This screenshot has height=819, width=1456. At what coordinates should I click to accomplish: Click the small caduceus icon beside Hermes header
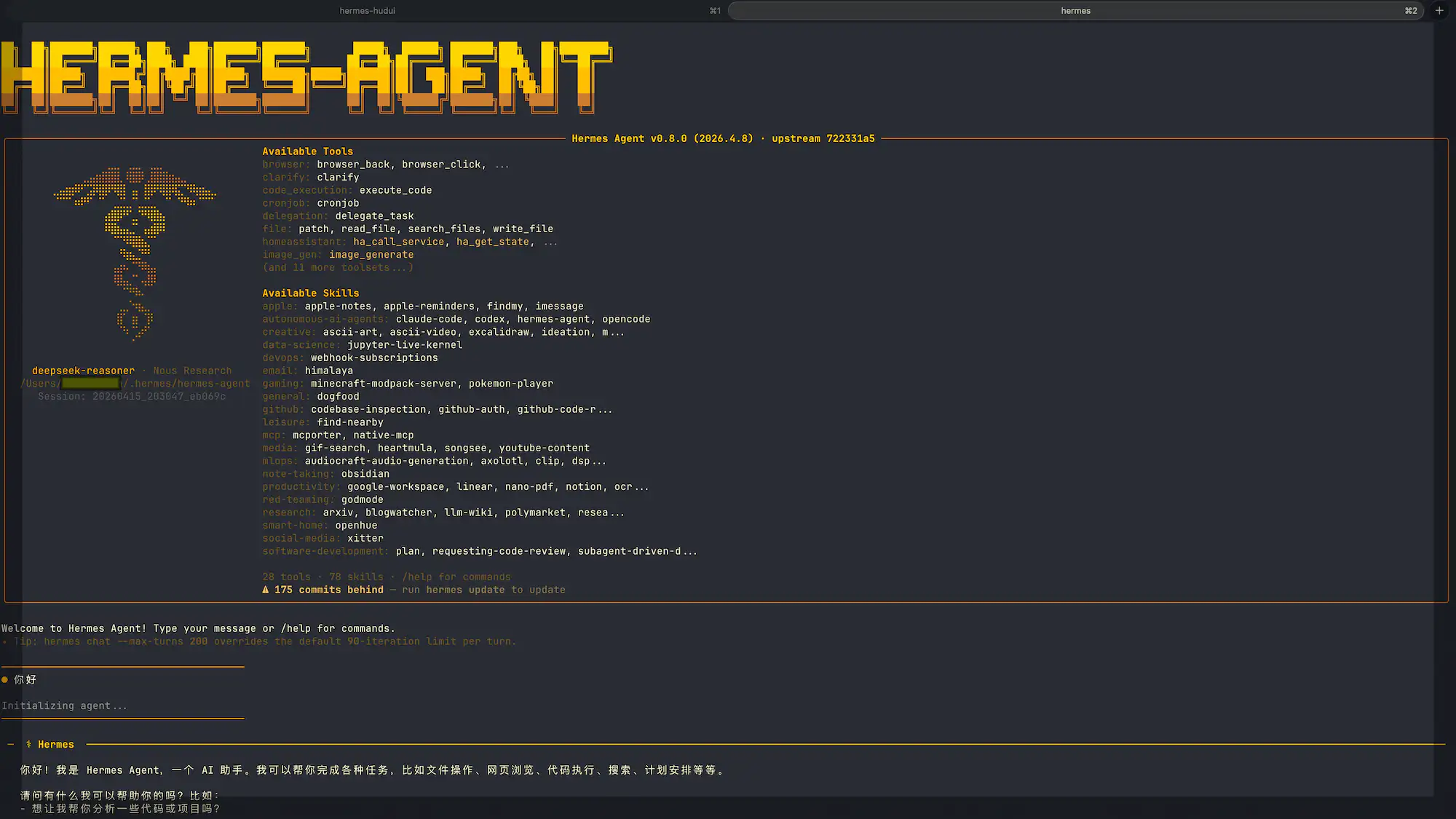pyautogui.click(x=28, y=744)
